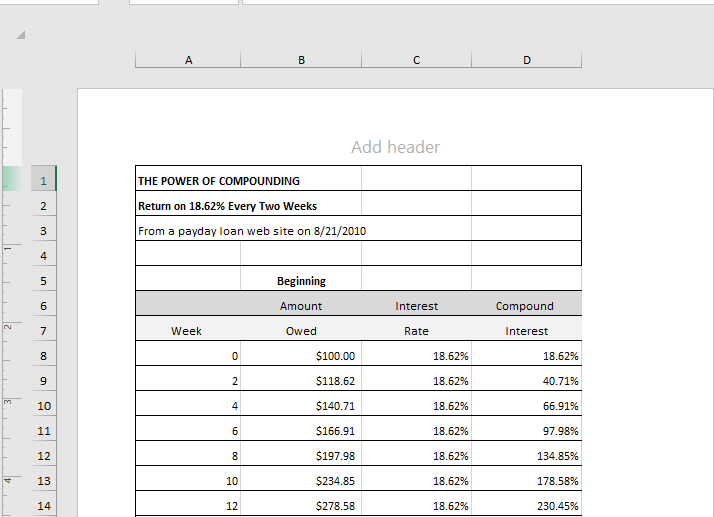Select column D header
The image size is (714, 517).
[x=527, y=60]
